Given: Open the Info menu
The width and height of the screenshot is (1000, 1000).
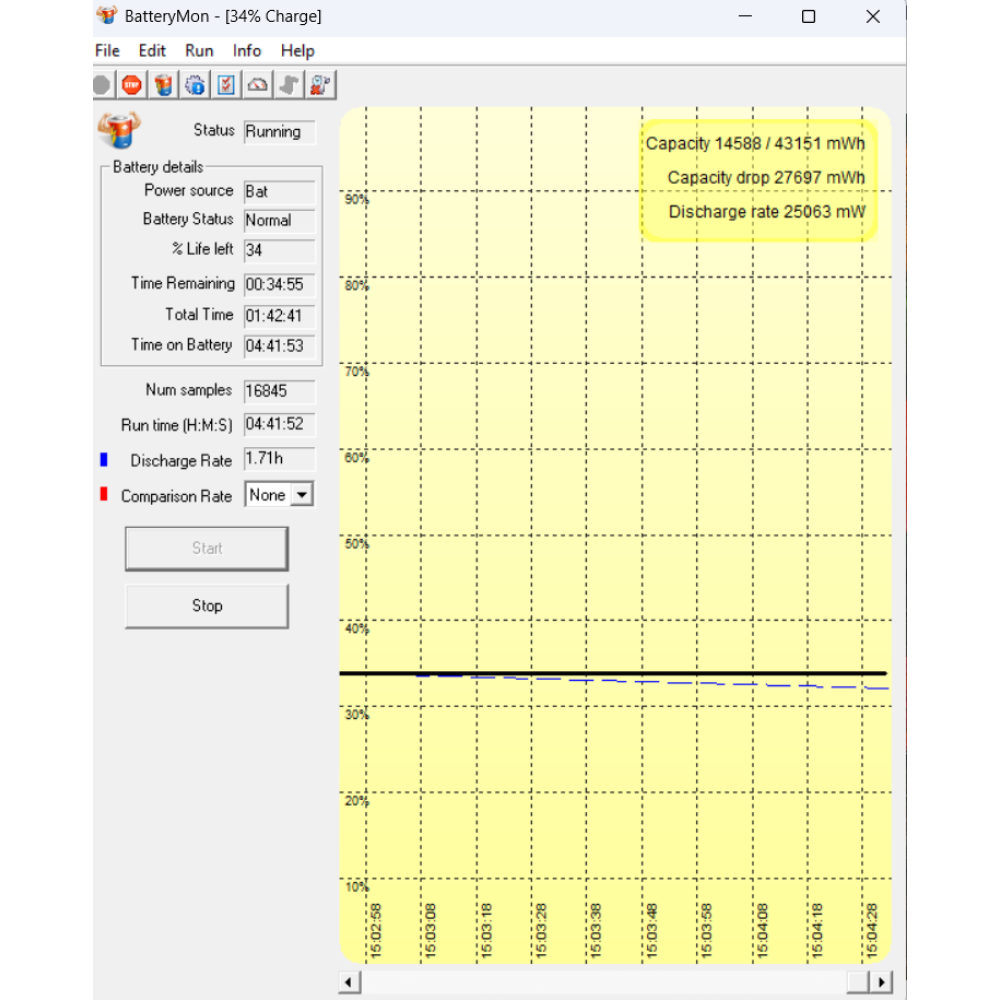Looking at the screenshot, I should 247,51.
